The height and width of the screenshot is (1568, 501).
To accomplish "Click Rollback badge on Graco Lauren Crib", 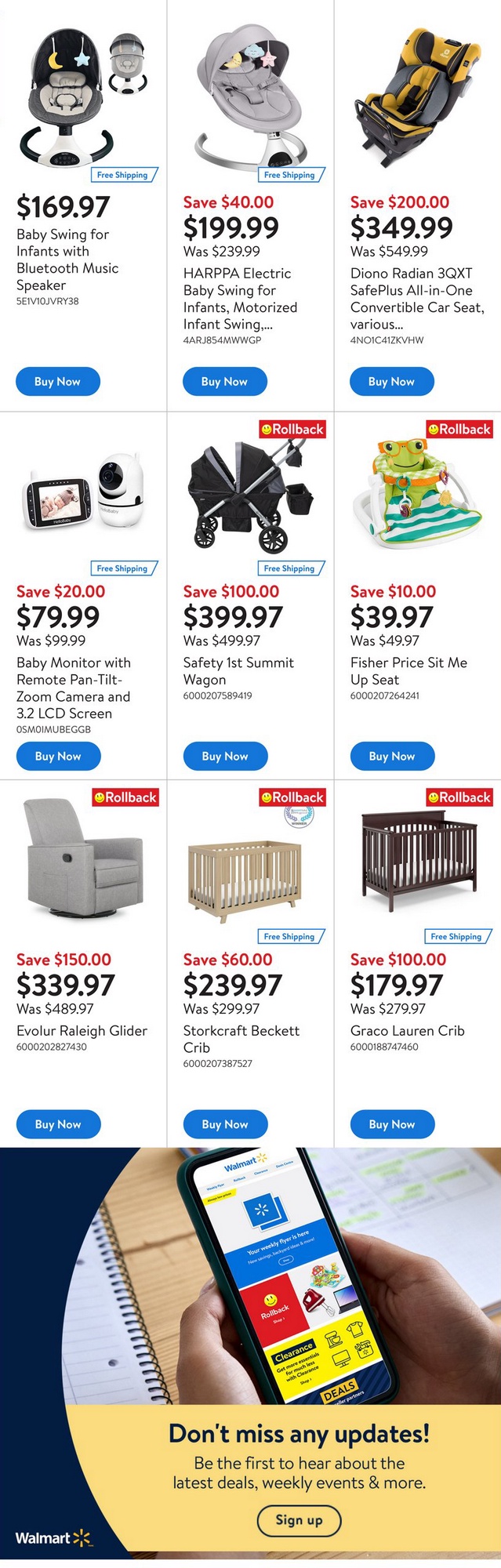I will click(459, 797).
